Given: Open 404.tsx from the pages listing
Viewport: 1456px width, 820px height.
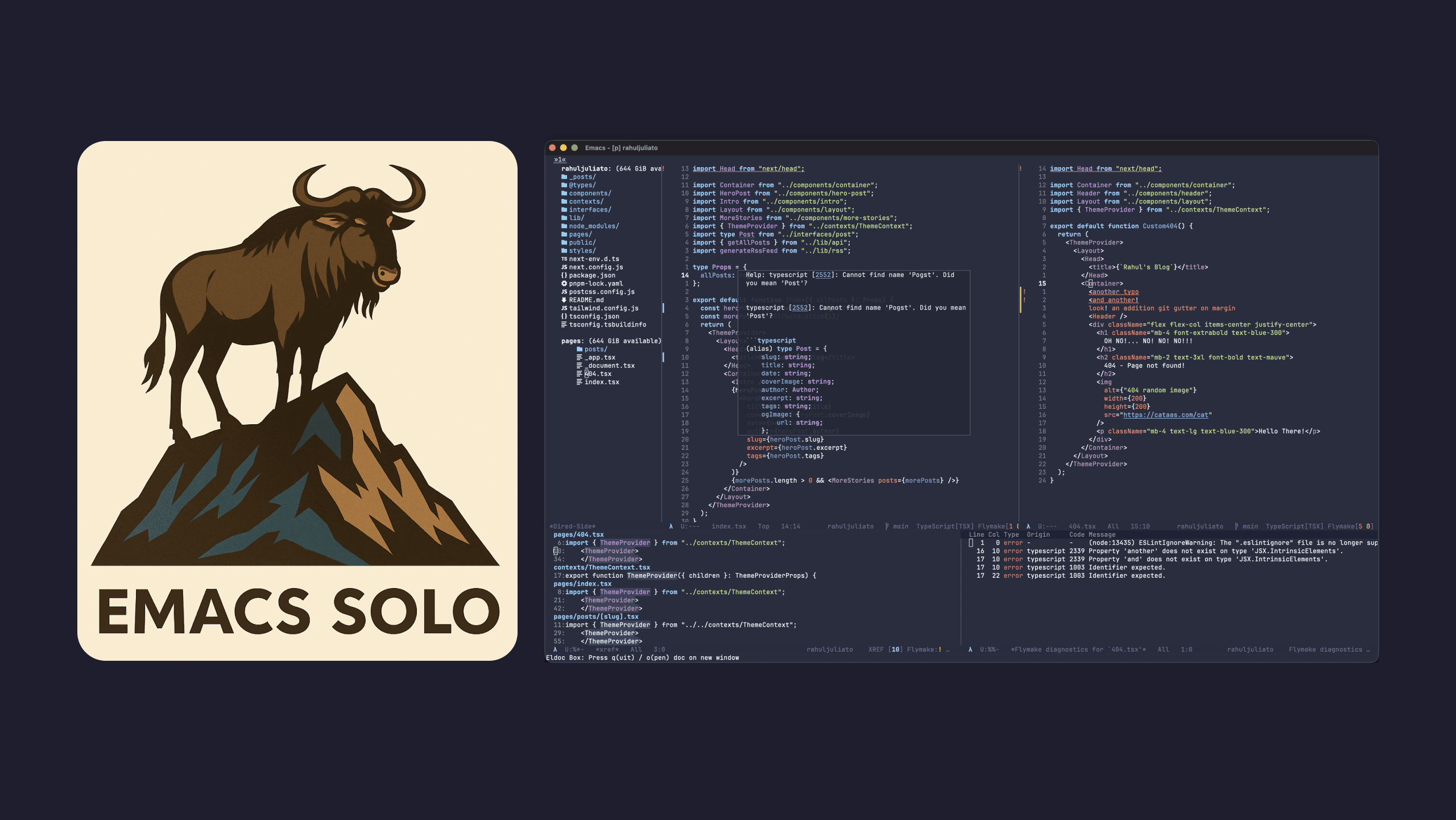Looking at the screenshot, I should 598,374.
